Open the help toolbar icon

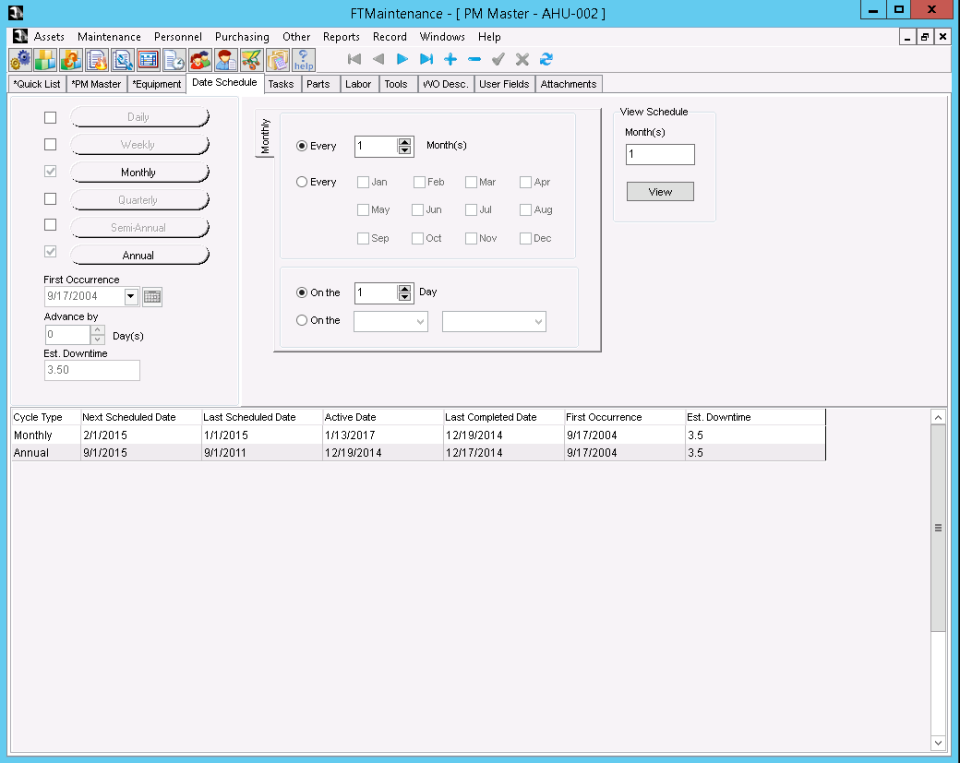303,60
